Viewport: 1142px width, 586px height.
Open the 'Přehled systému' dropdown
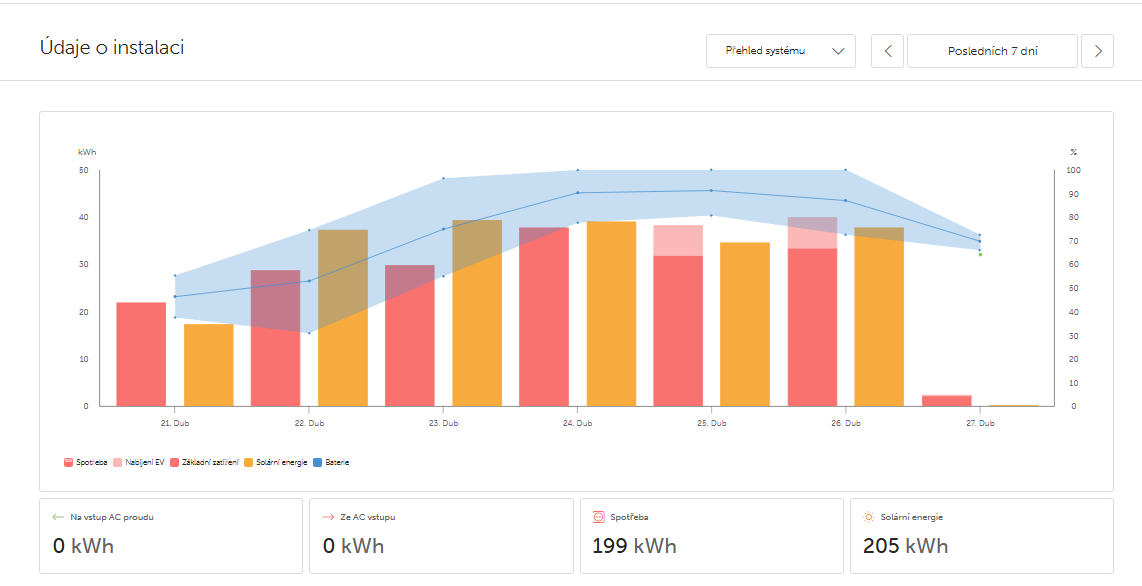pyautogui.click(x=780, y=51)
